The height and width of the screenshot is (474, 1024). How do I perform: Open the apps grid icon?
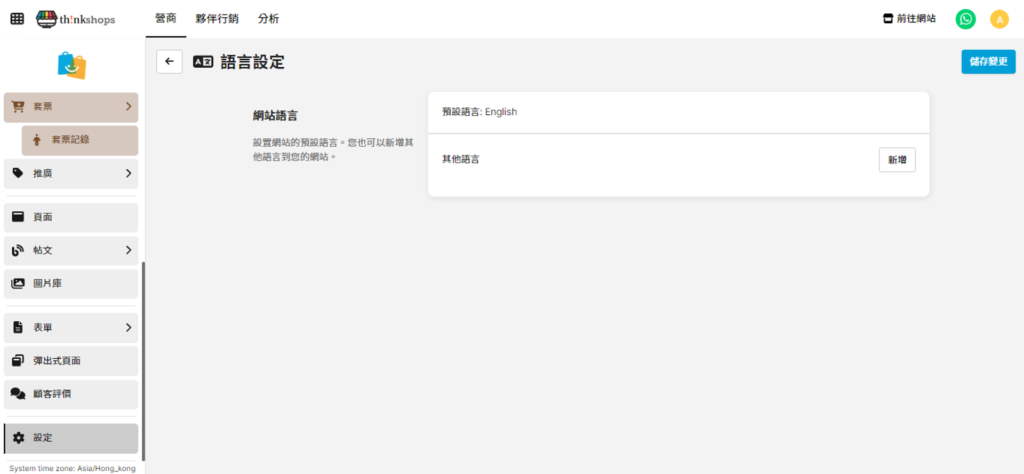[x=17, y=19]
